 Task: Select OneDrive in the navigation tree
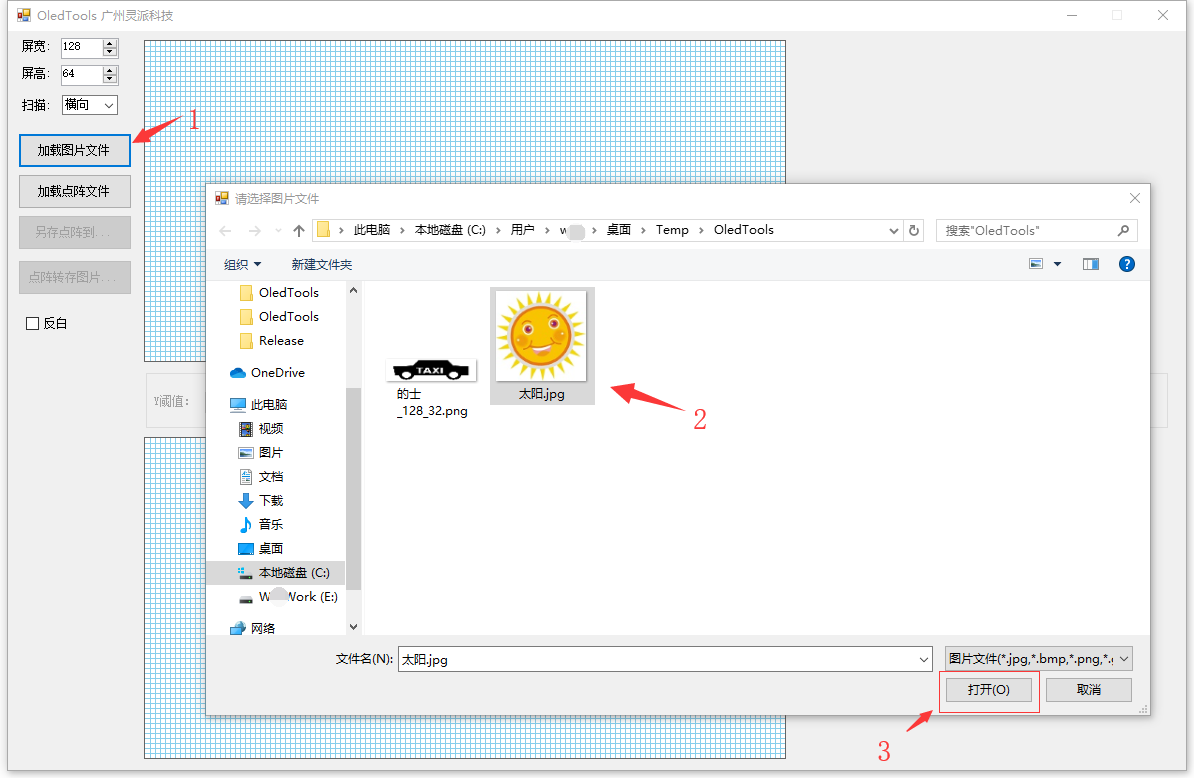[x=267, y=373]
